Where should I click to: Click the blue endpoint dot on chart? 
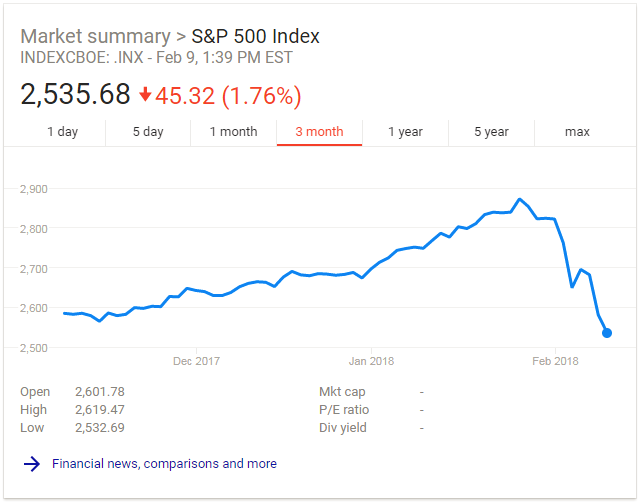pos(607,333)
